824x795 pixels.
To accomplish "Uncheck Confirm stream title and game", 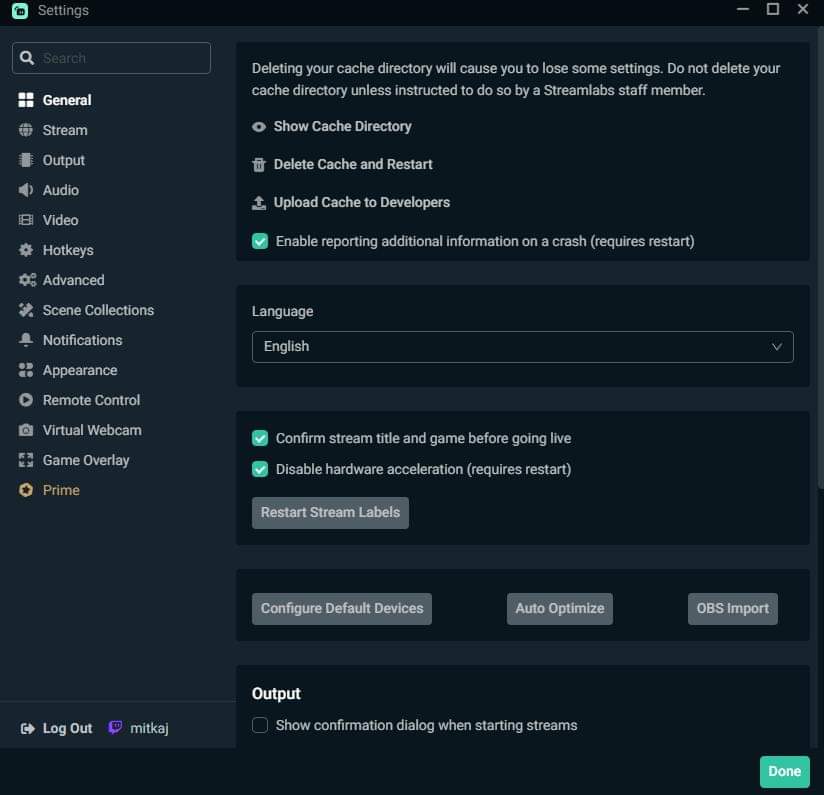I will pos(260,438).
